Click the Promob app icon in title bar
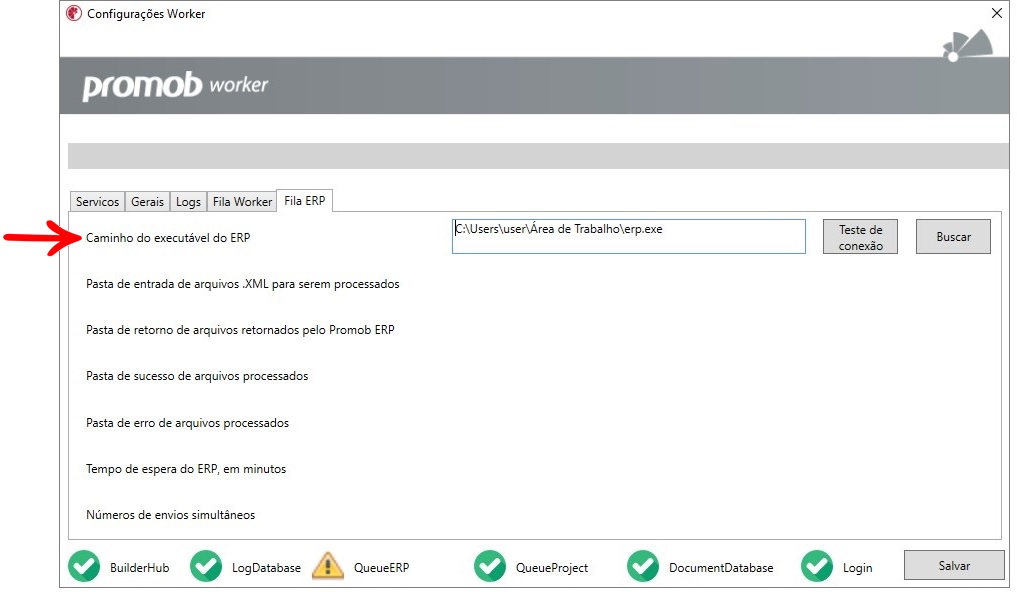Screen dimensions: 1017x592 click(74, 13)
